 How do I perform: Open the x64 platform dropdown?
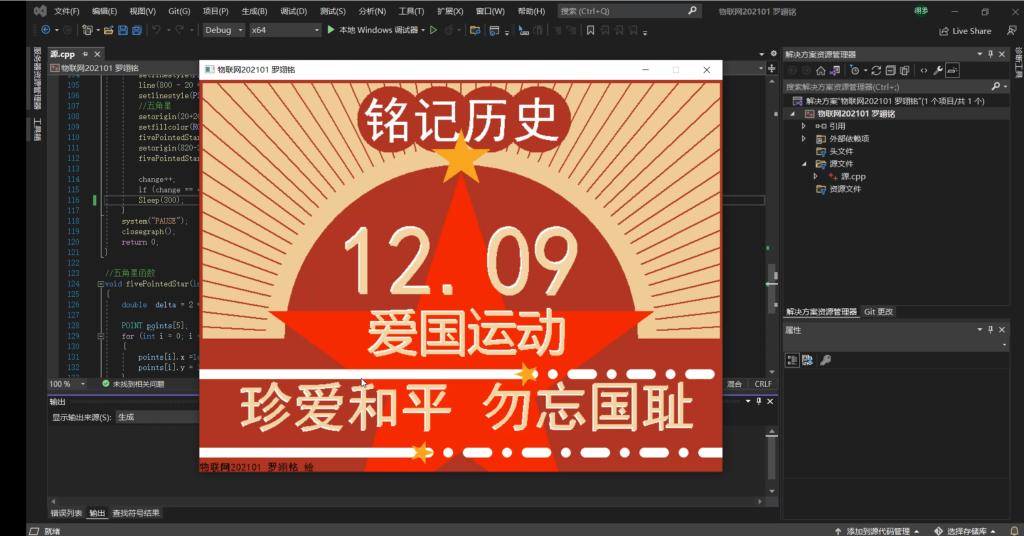point(284,30)
